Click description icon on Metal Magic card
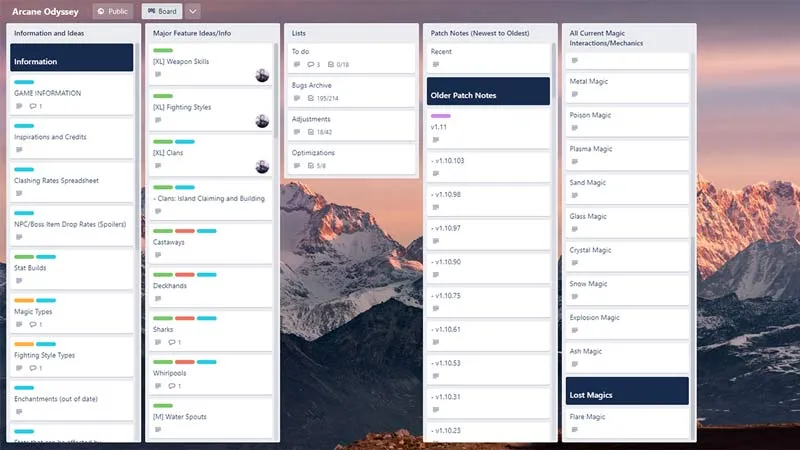Viewport: 800px width, 450px height. pyautogui.click(x=574, y=94)
